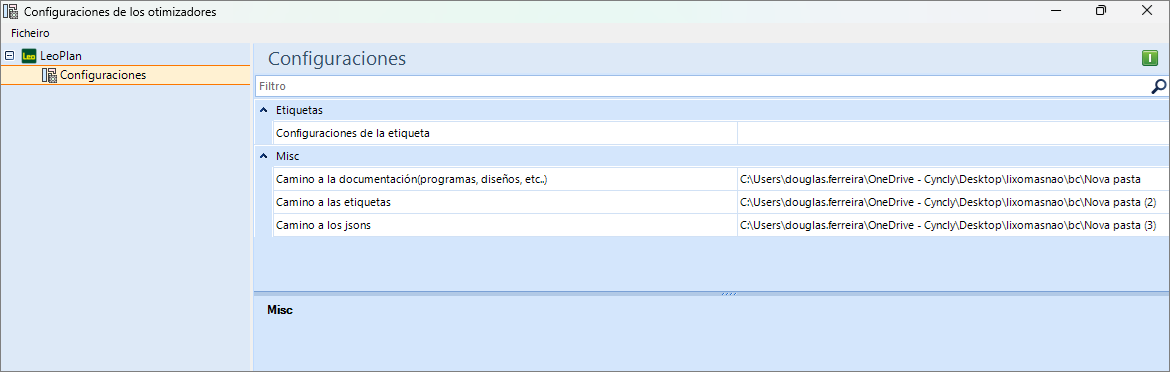Select Camino a los jsons row

(505, 225)
